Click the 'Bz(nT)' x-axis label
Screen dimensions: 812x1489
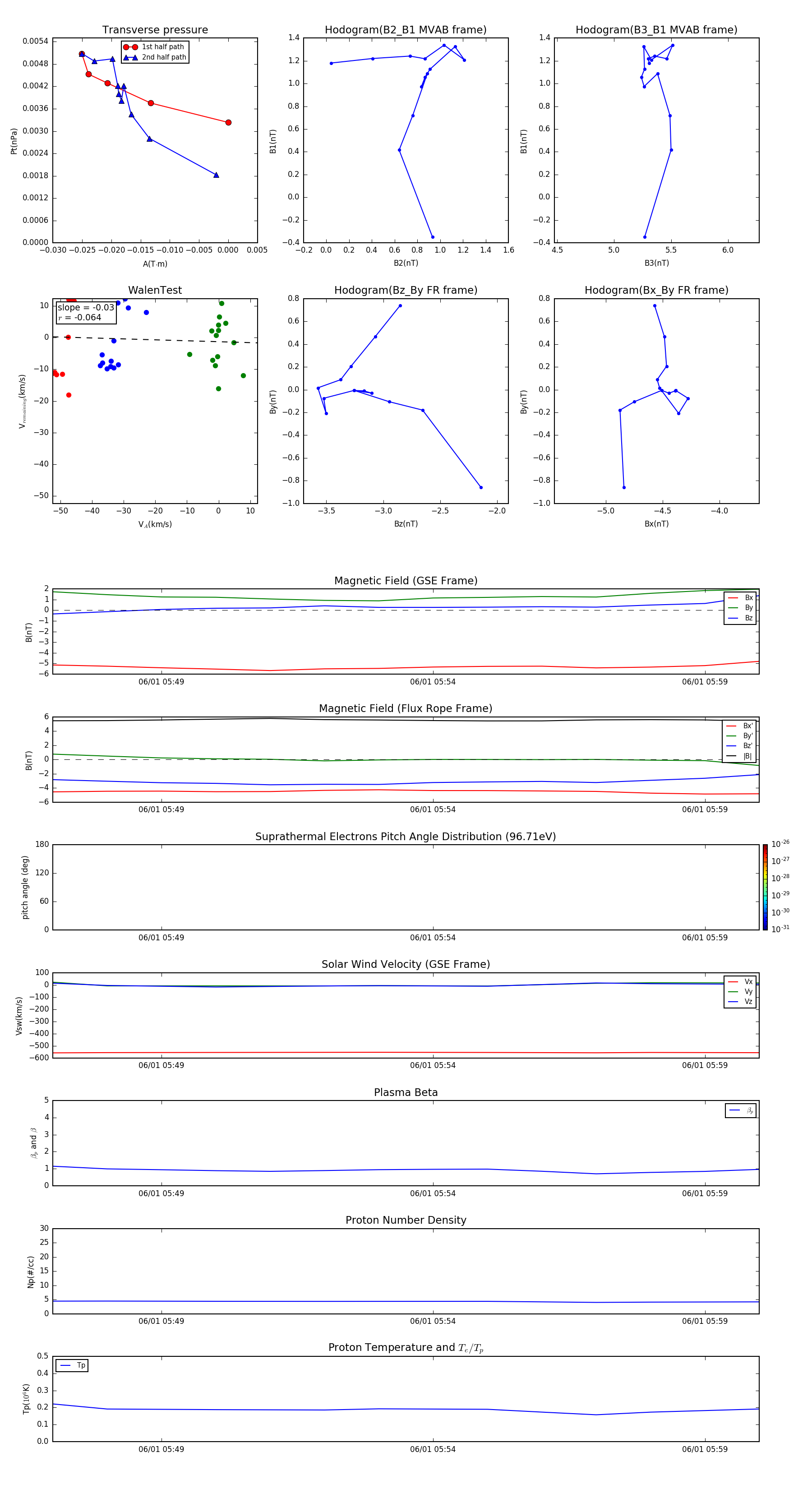pyautogui.click(x=406, y=524)
